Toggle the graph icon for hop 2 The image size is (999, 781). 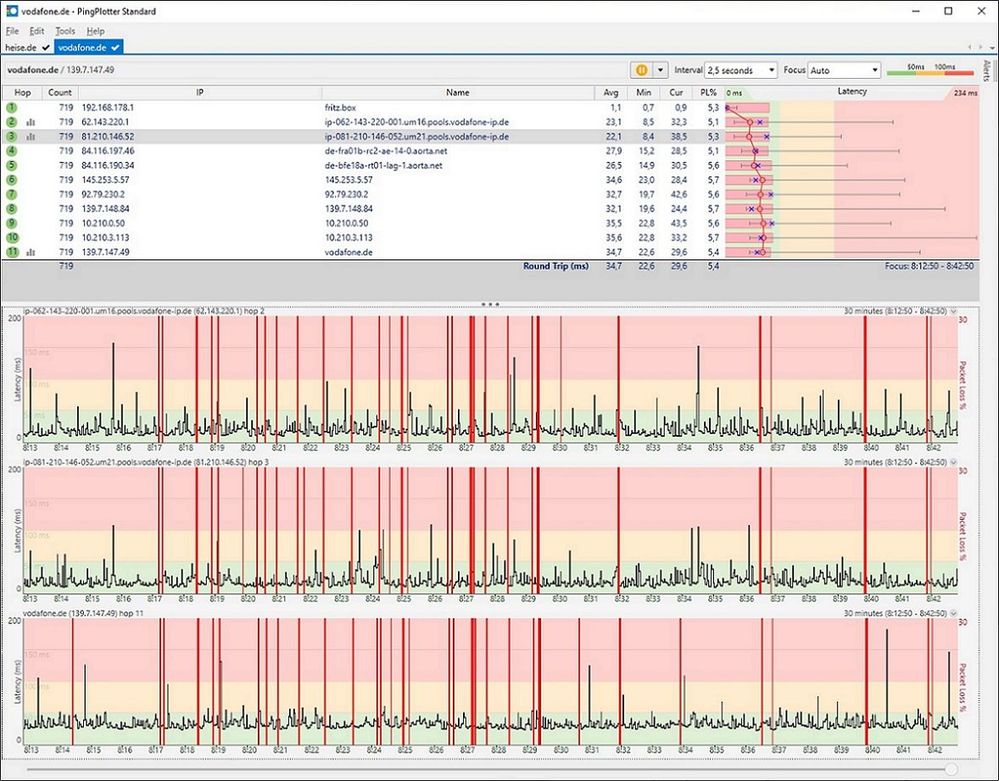click(x=31, y=122)
